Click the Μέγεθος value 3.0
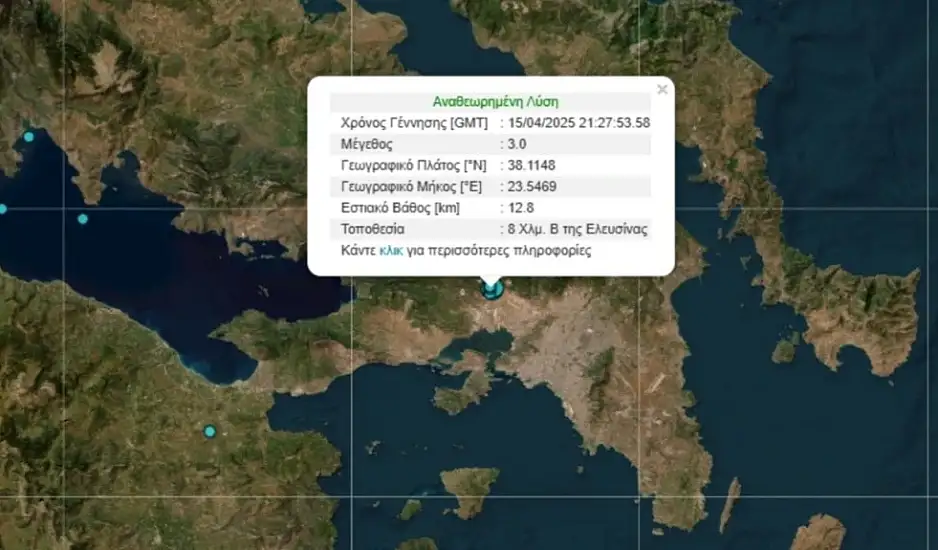Viewport: 938px width, 550px height. point(517,144)
